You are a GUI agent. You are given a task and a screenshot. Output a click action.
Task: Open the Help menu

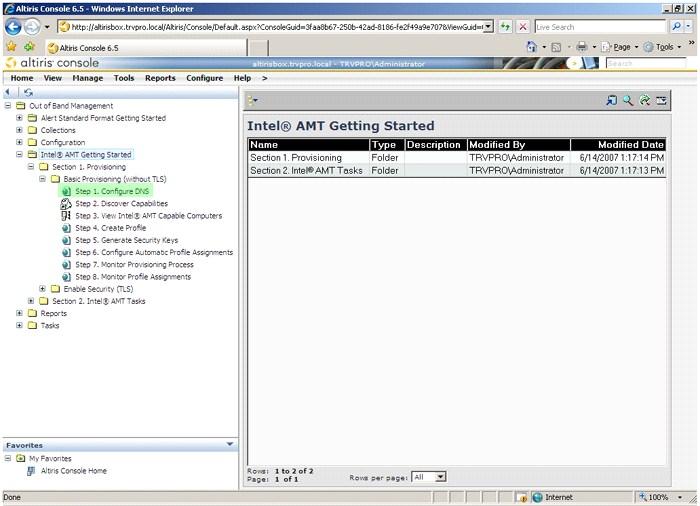click(x=242, y=78)
